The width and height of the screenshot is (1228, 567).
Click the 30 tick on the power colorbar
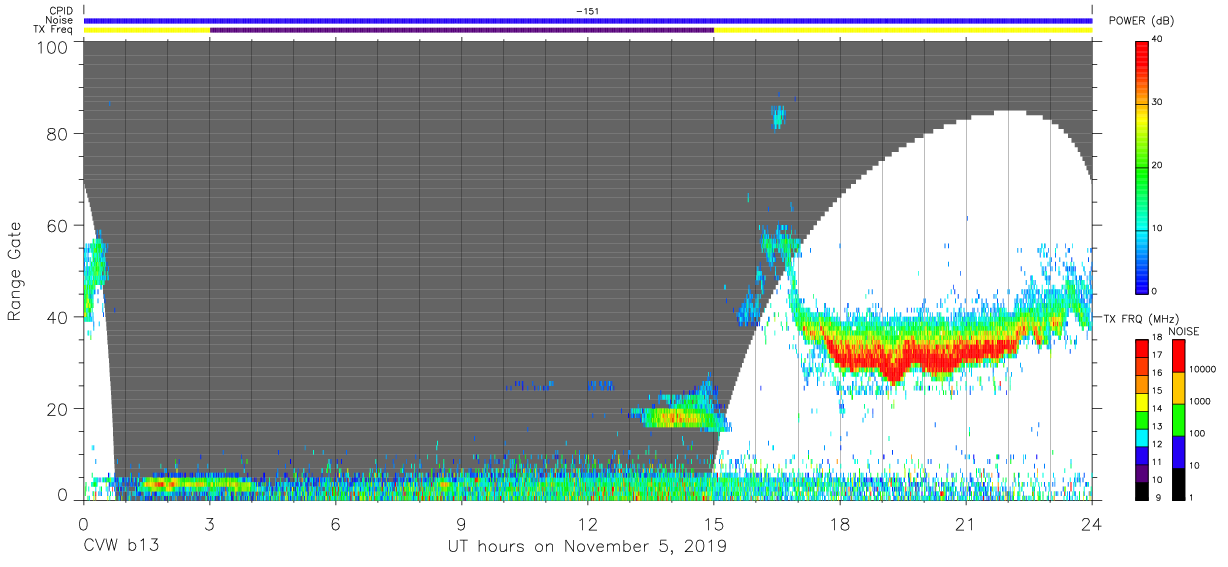click(x=1159, y=103)
